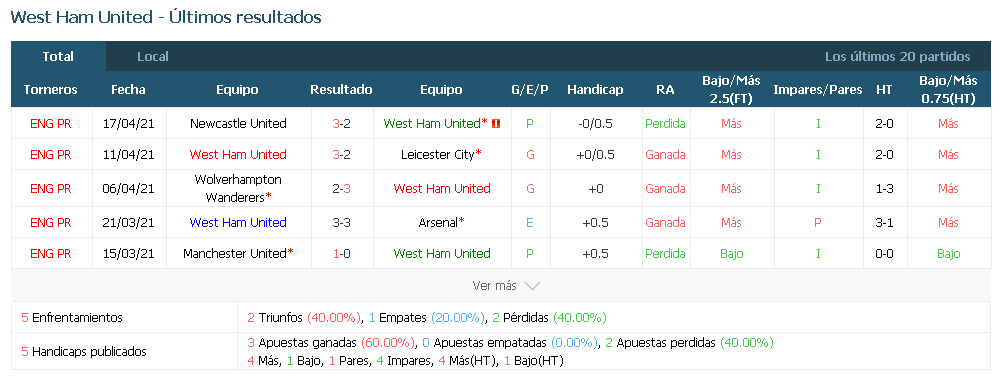This screenshot has height=377, width=1004.
Task: Click red West Ham United in 11/04/21 row
Action: 238,154
